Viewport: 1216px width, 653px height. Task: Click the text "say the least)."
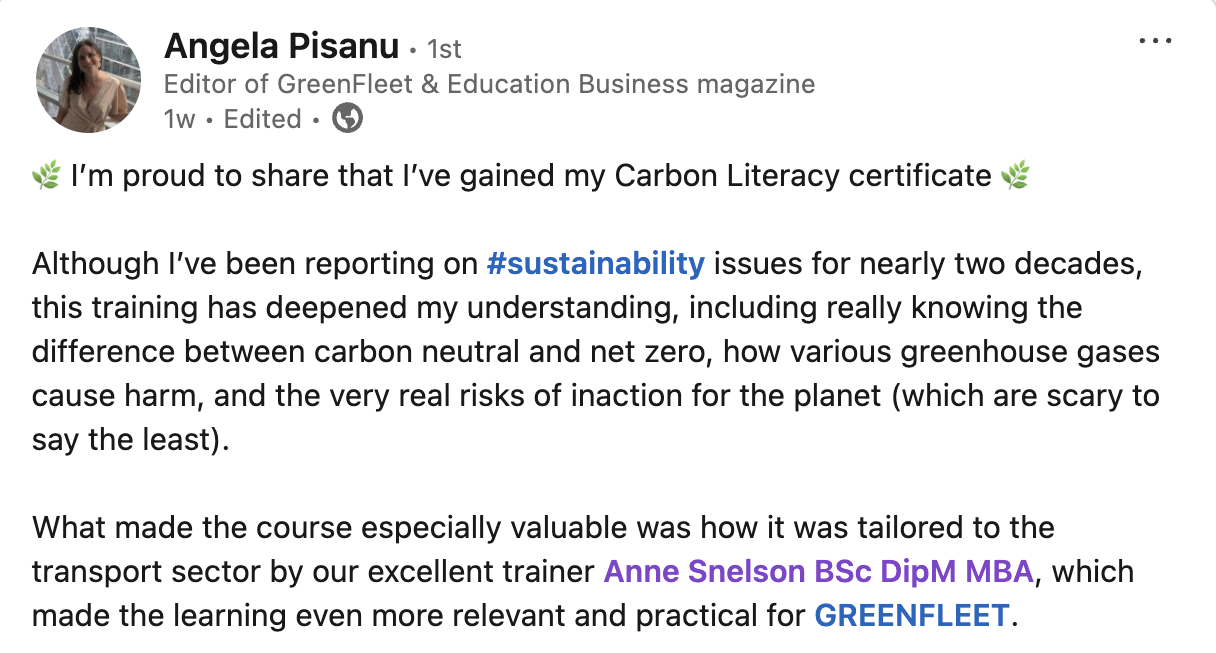coord(131,440)
